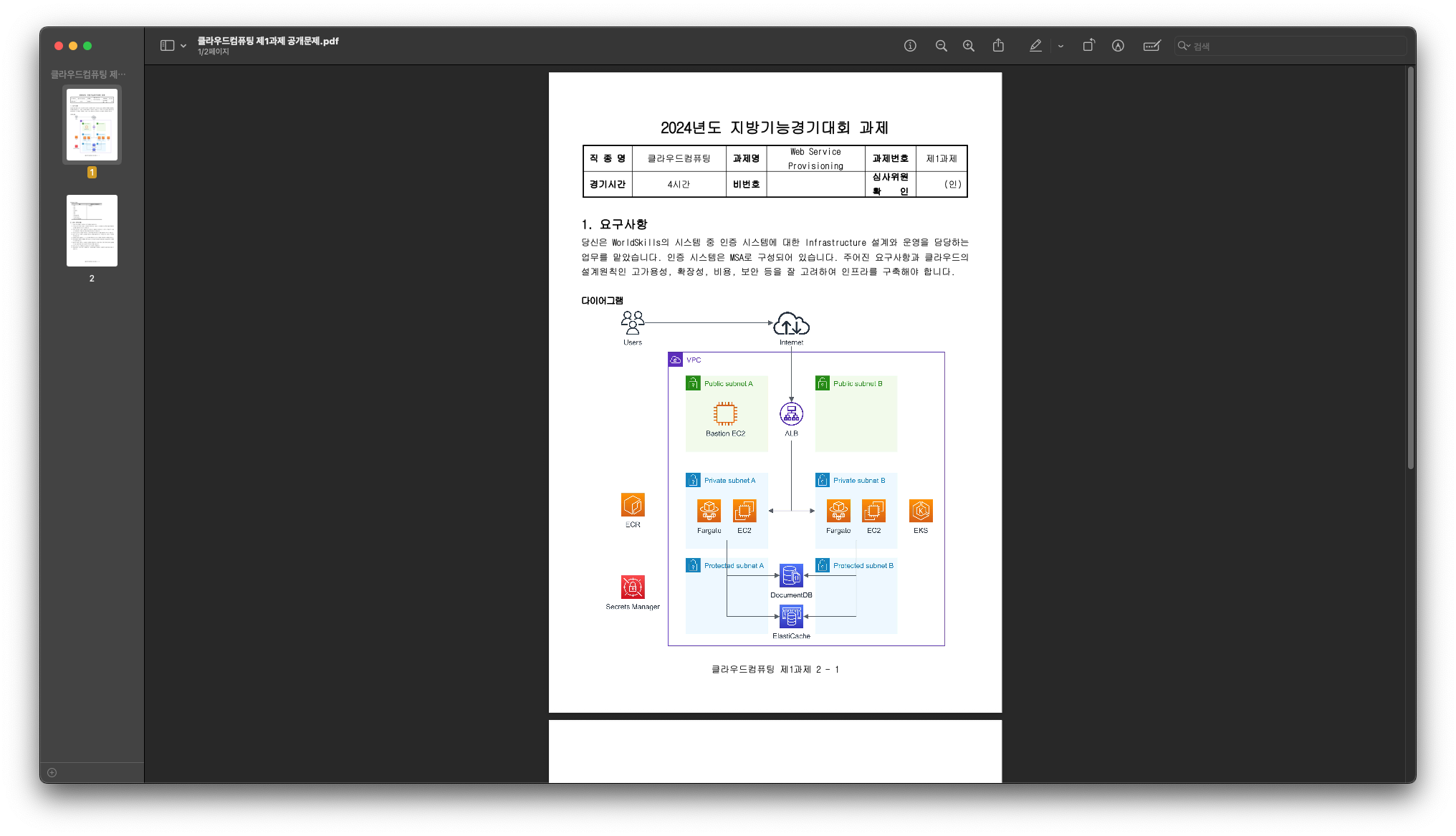Screen dimensions: 1456x836
Task: Click the document title in titlebar
Action: (268, 41)
